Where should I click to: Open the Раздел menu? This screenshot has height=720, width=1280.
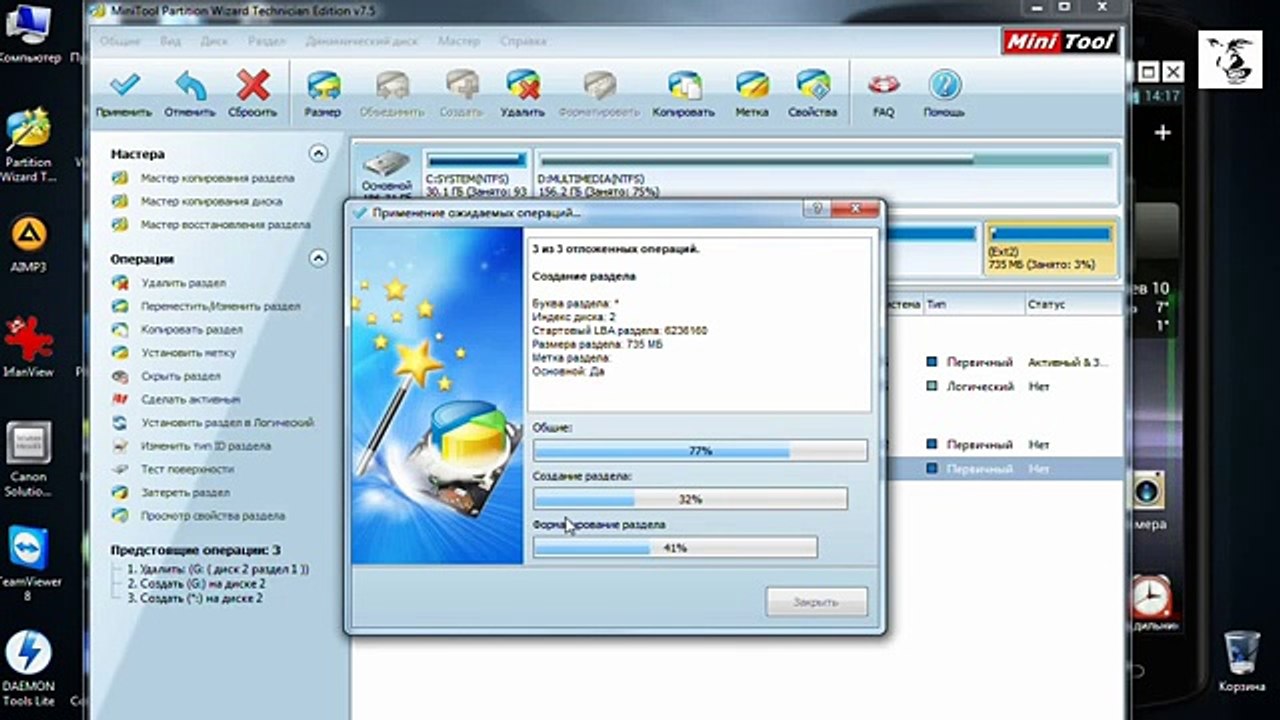pyautogui.click(x=267, y=41)
